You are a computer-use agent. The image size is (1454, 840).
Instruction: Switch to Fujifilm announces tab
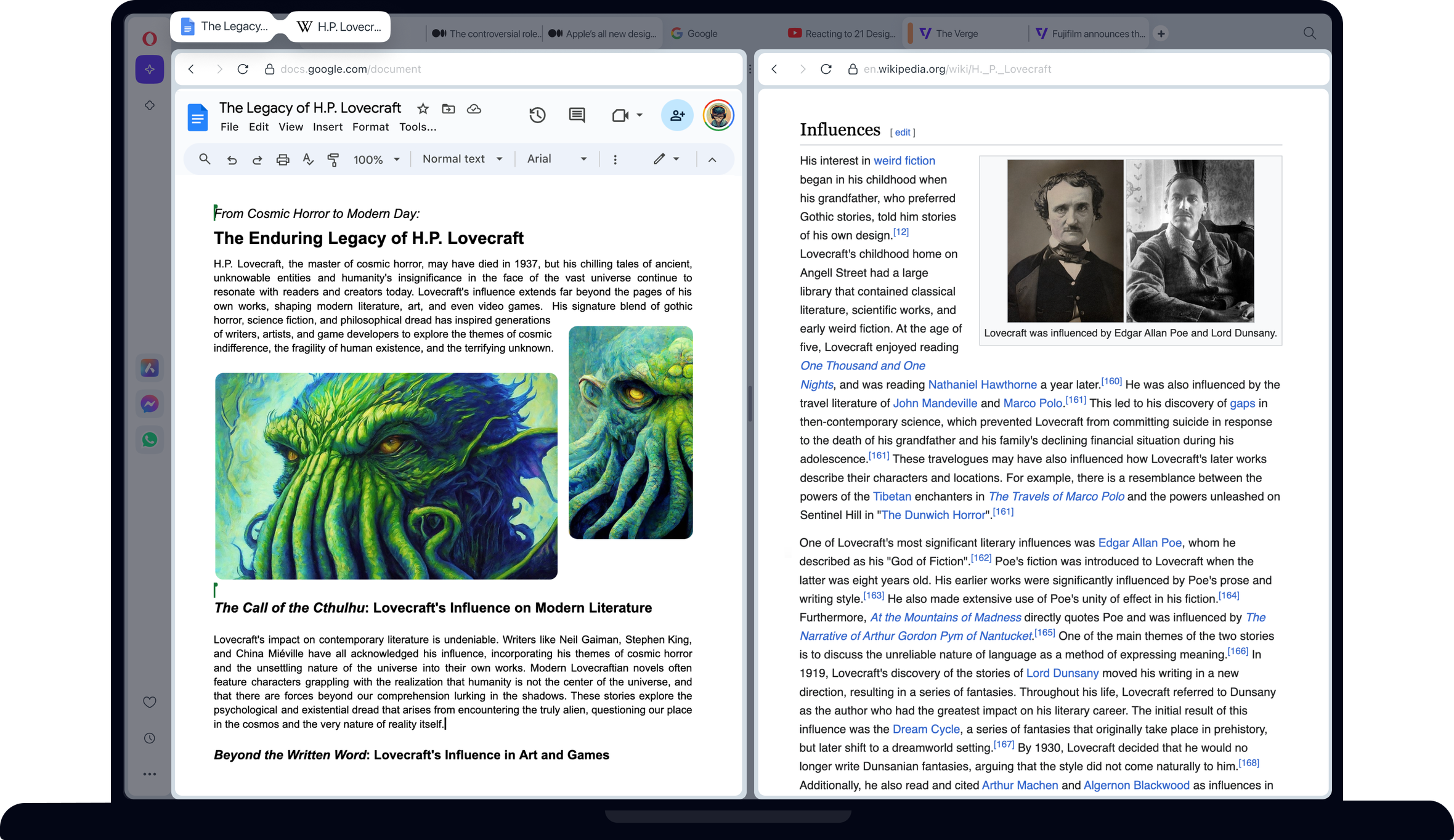click(x=1090, y=33)
